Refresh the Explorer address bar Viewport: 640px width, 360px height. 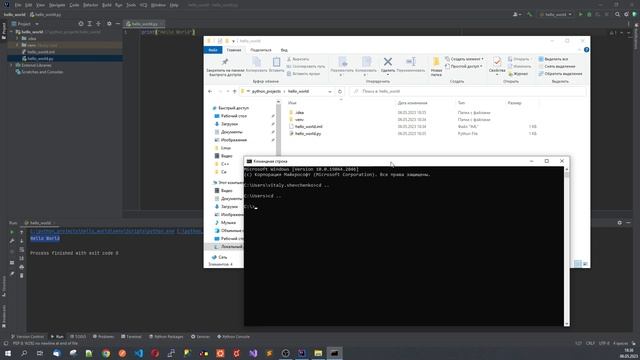(x=340, y=91)
